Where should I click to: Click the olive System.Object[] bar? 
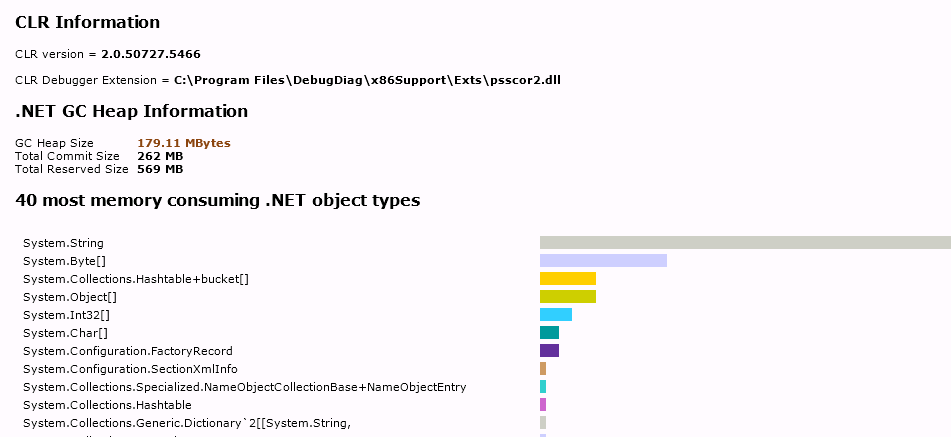tap(567, 296)
